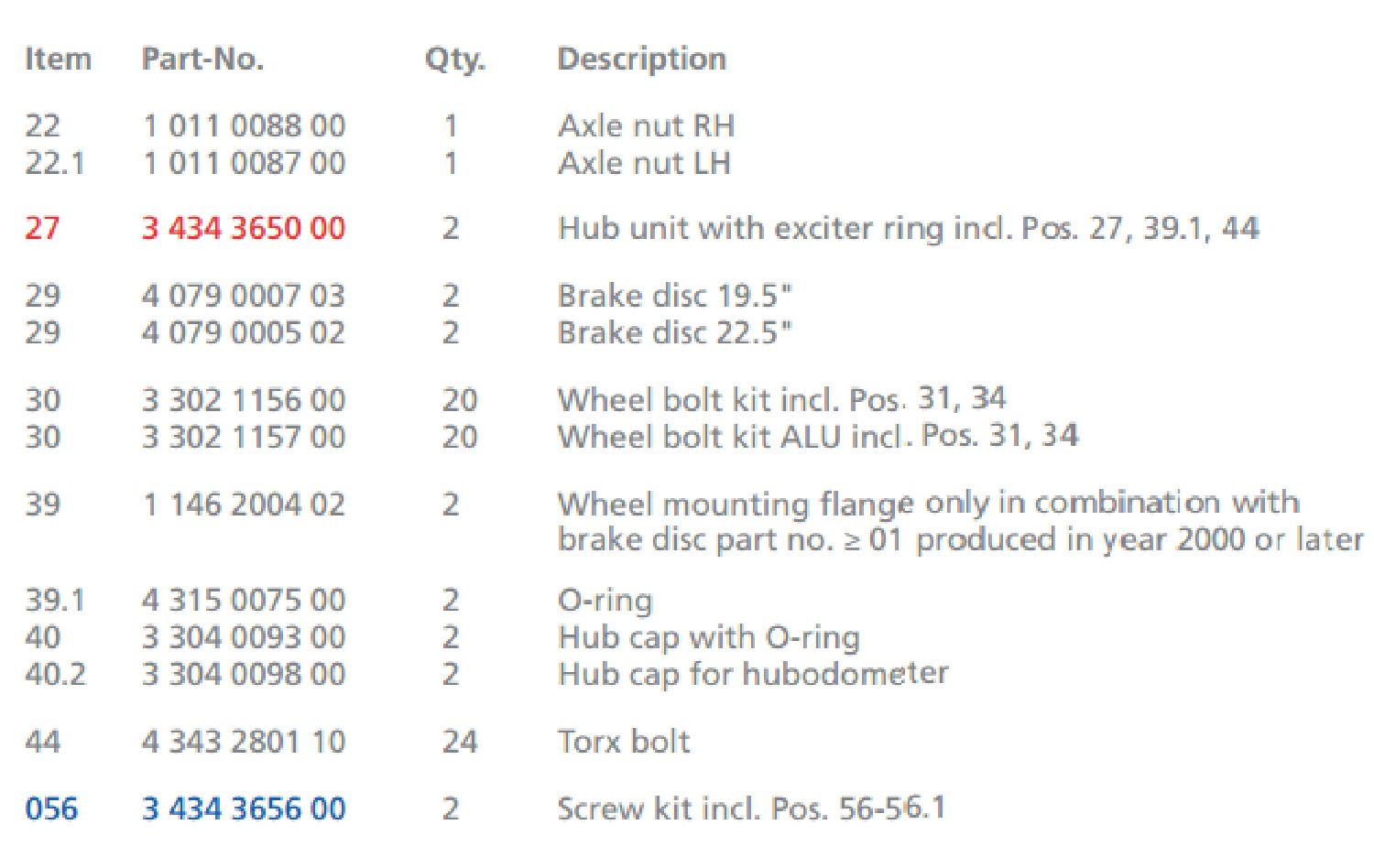Click part number 3 302 1156 00
The height and width of the screenshot is (868, 1374).
[243, 400]
